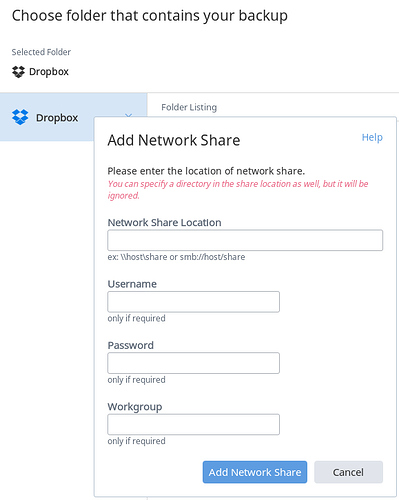Image resolution: width=399 pixels, height=500 pixels.
Task: Open the Help link in dialog
Action: [372, 137]
